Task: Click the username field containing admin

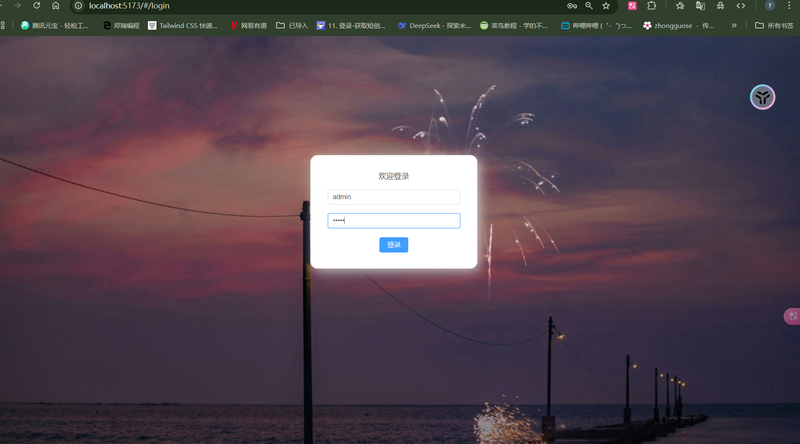Action: coord(394,196)
